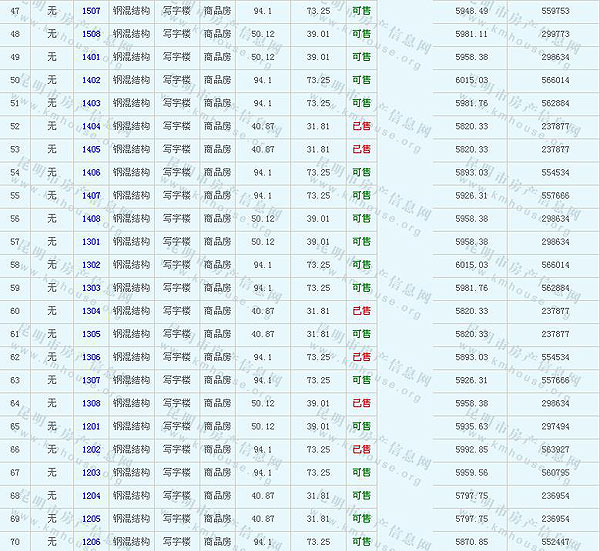Open the 1406 room link
The image size is (600, 551).
click(x=91, y=172)
